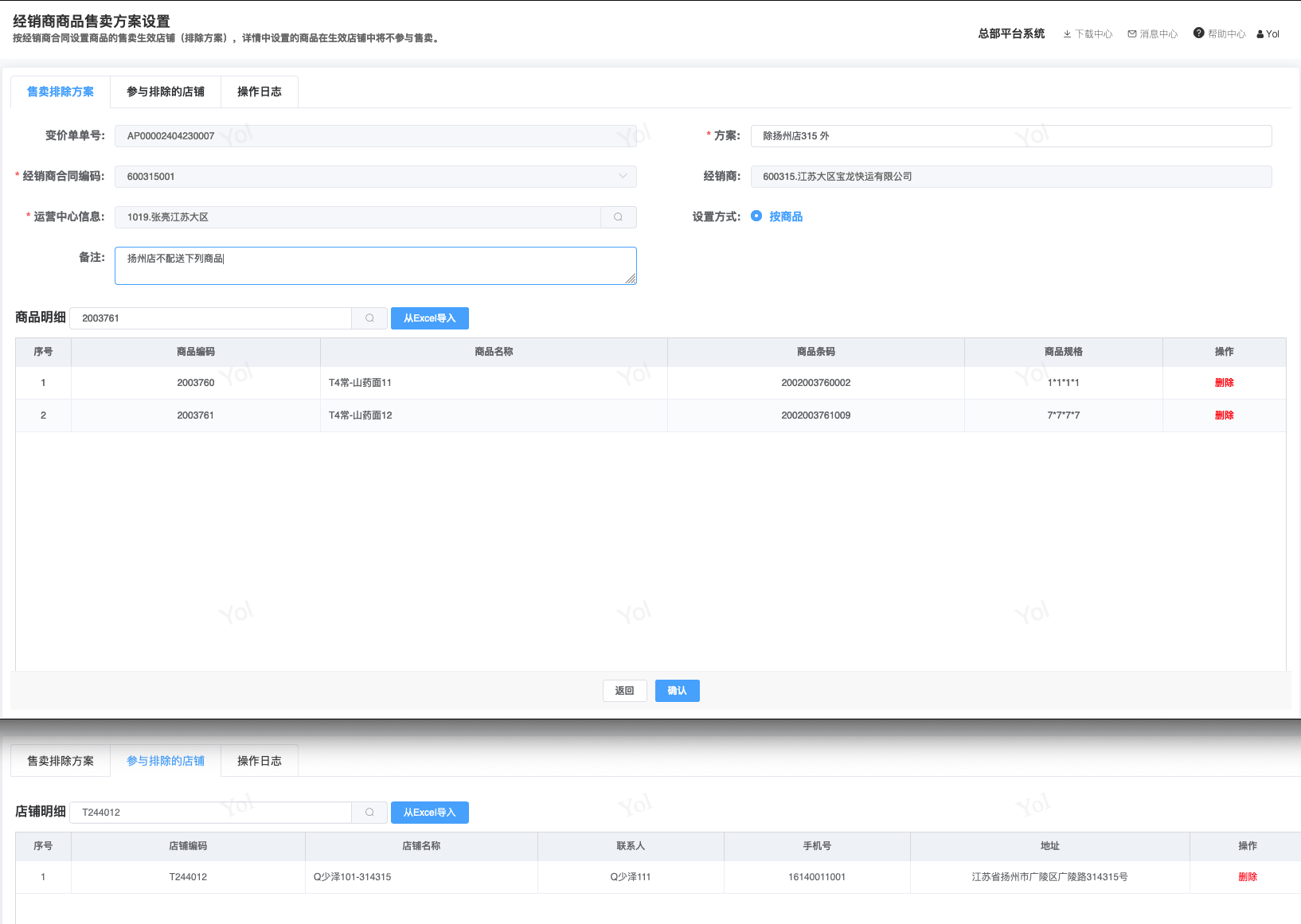The width and height of the screenshot is (1301, 924).
Task: Click the help center question icon
Action: [x=1198, y=33]
